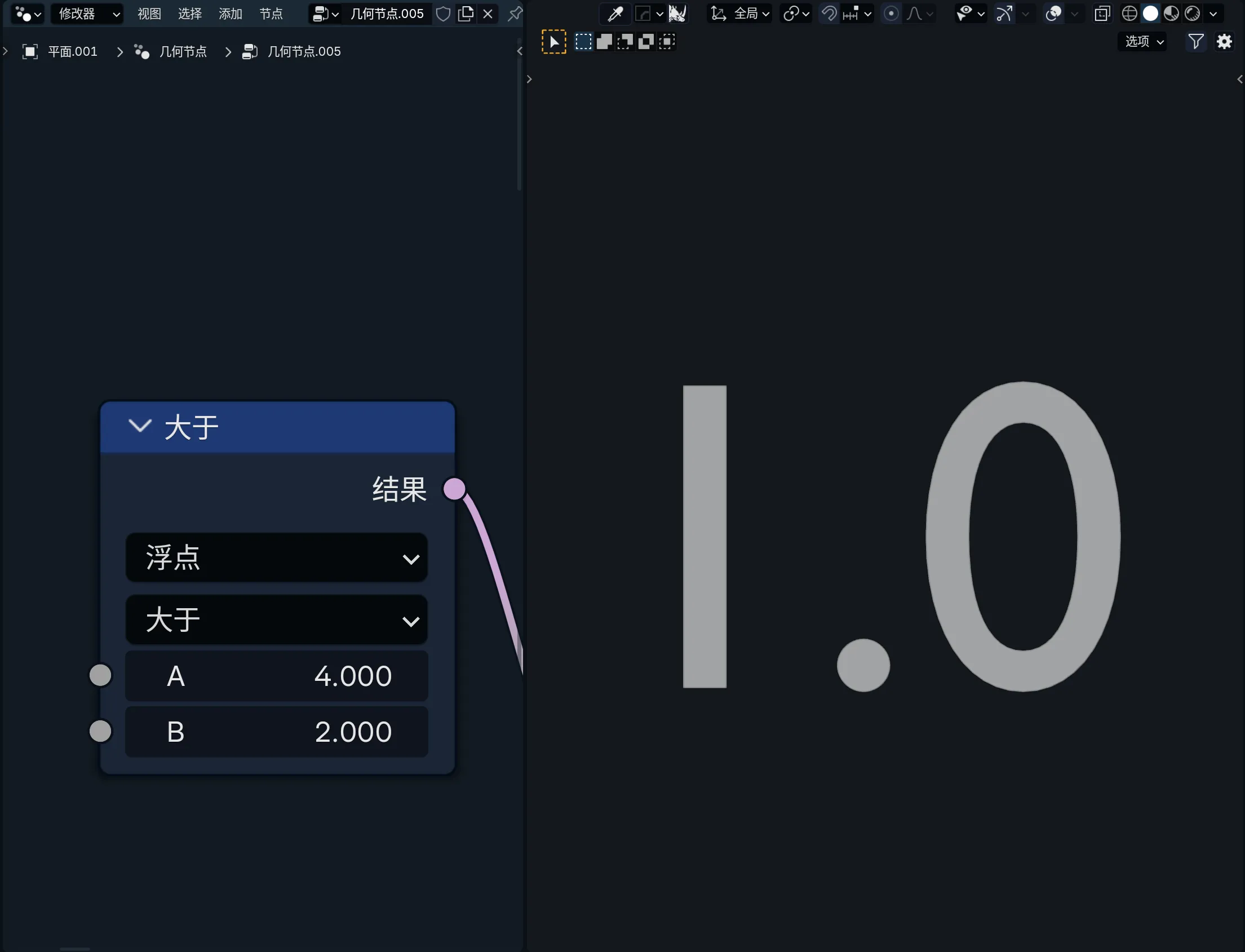Click the A value field showing 4.000

(x=277, y=676)
